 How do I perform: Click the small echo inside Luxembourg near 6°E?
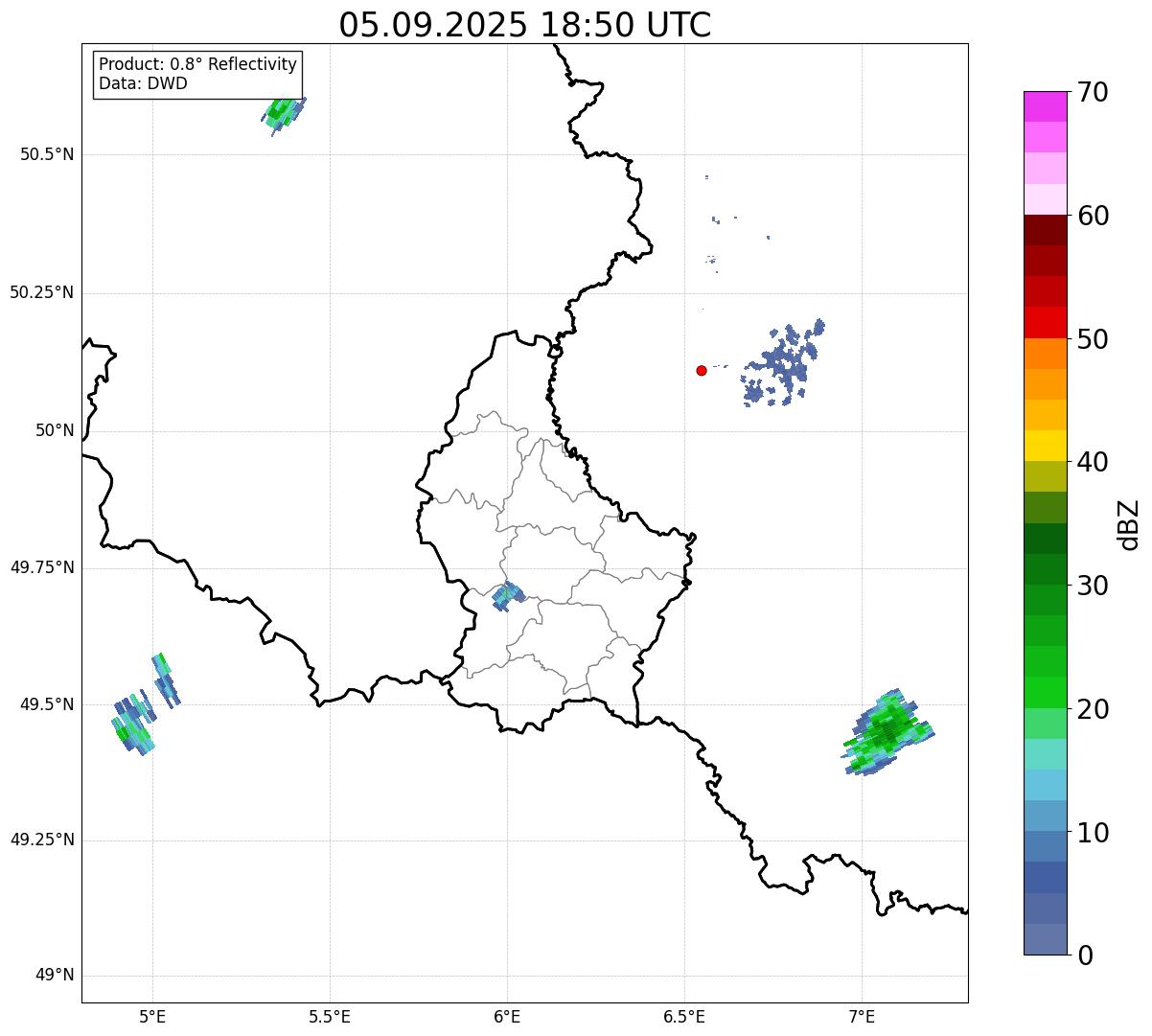tap(507, 596)
